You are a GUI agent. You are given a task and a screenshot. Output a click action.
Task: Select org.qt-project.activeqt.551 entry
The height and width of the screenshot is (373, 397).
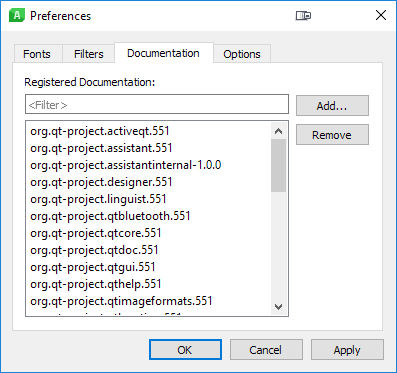(x=100, y=131)
